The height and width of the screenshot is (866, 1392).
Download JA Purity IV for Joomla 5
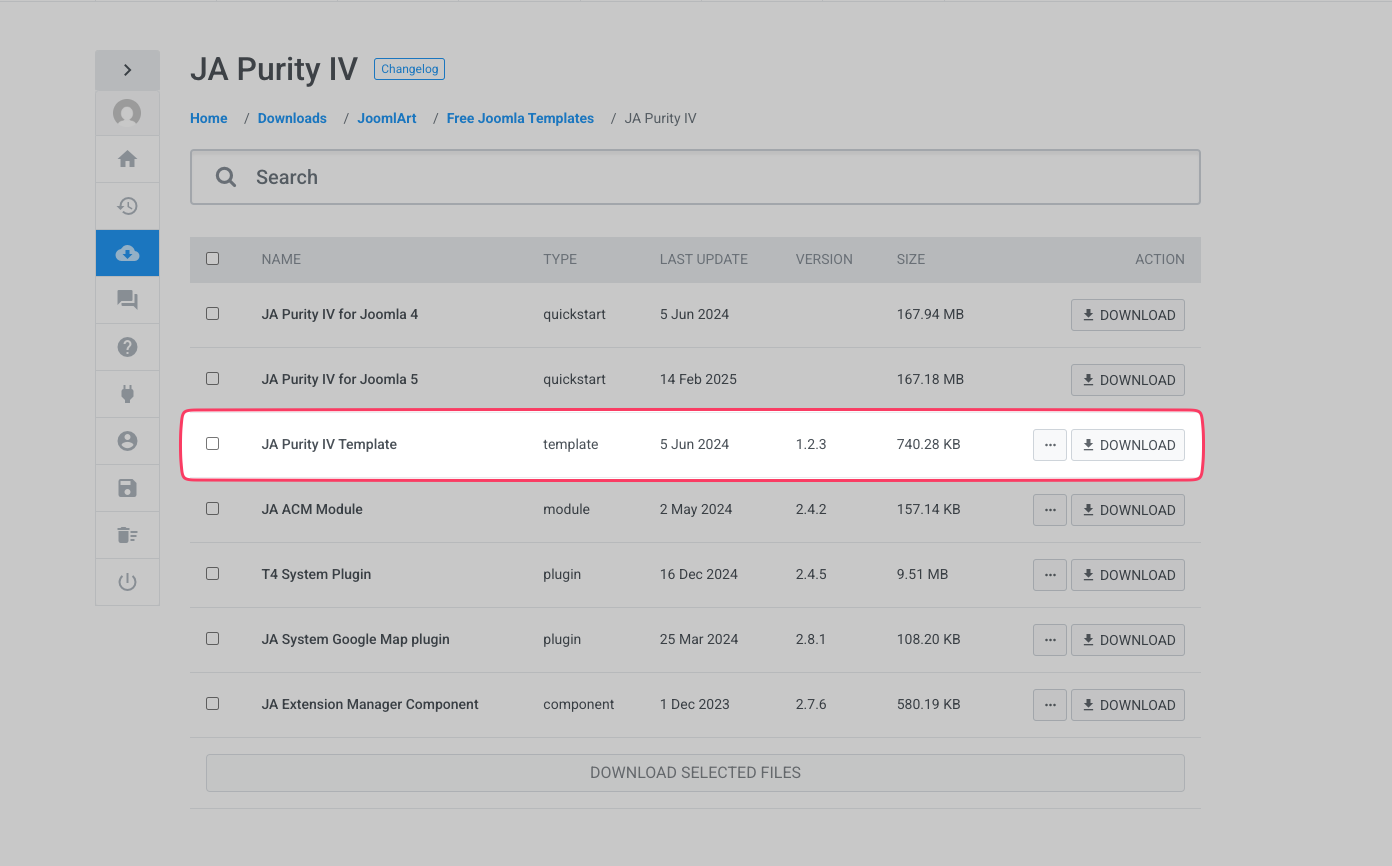(x=1127, y=380)
